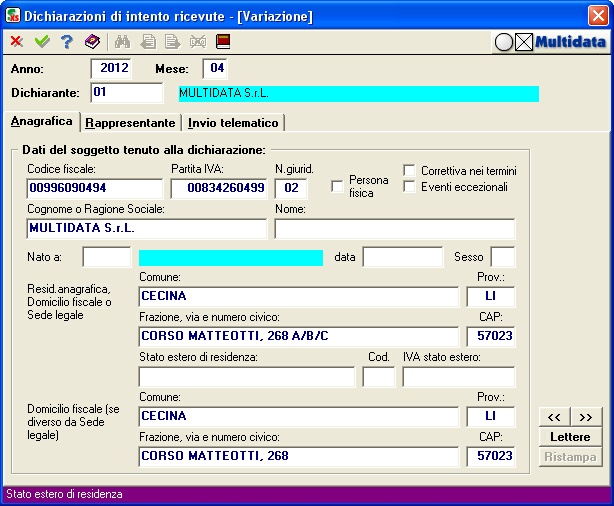Screen dimensions: 614x506
Task: Click the Mese field showing 04
Action: 215,69
